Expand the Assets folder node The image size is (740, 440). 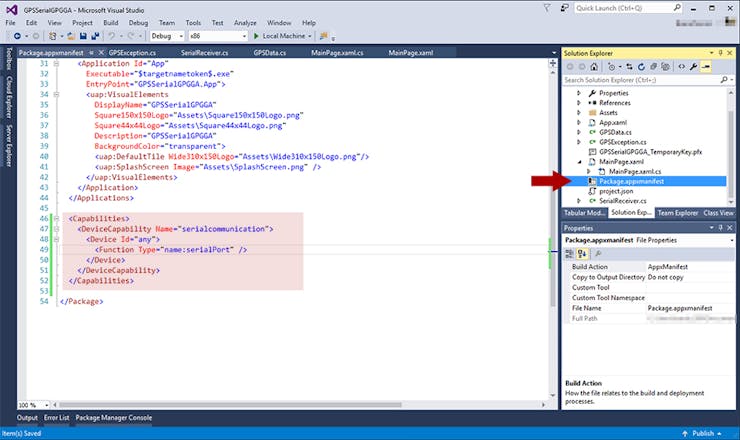pos(579,113)
